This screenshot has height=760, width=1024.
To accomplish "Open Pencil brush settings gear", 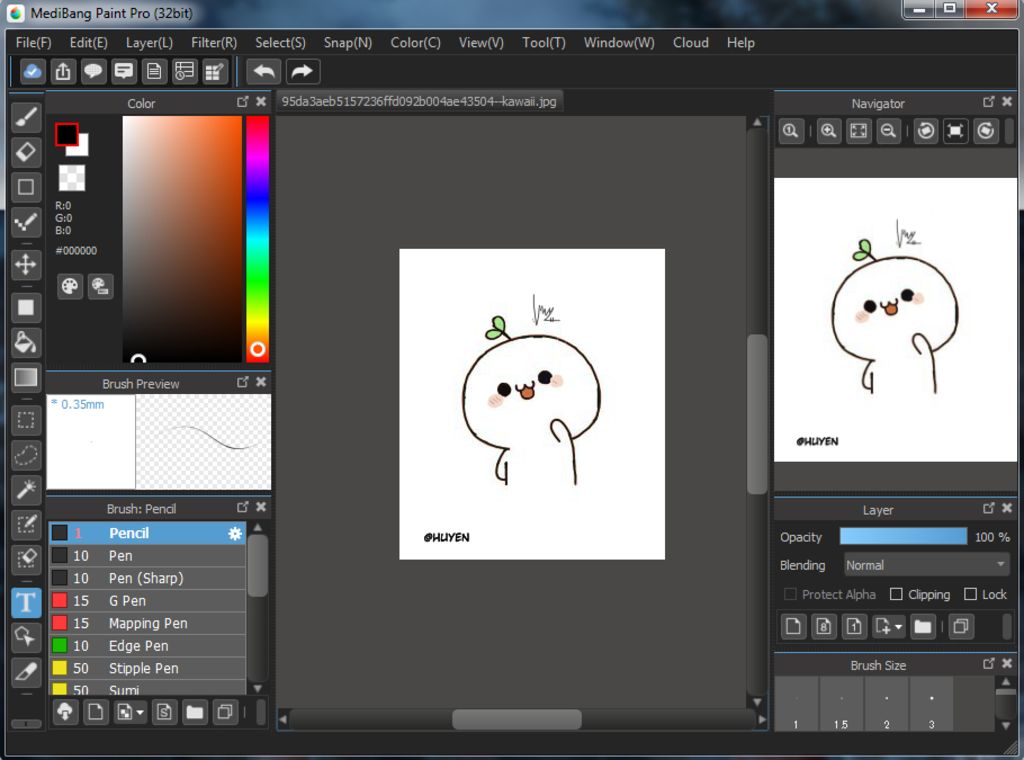I will tap(234, 533).
